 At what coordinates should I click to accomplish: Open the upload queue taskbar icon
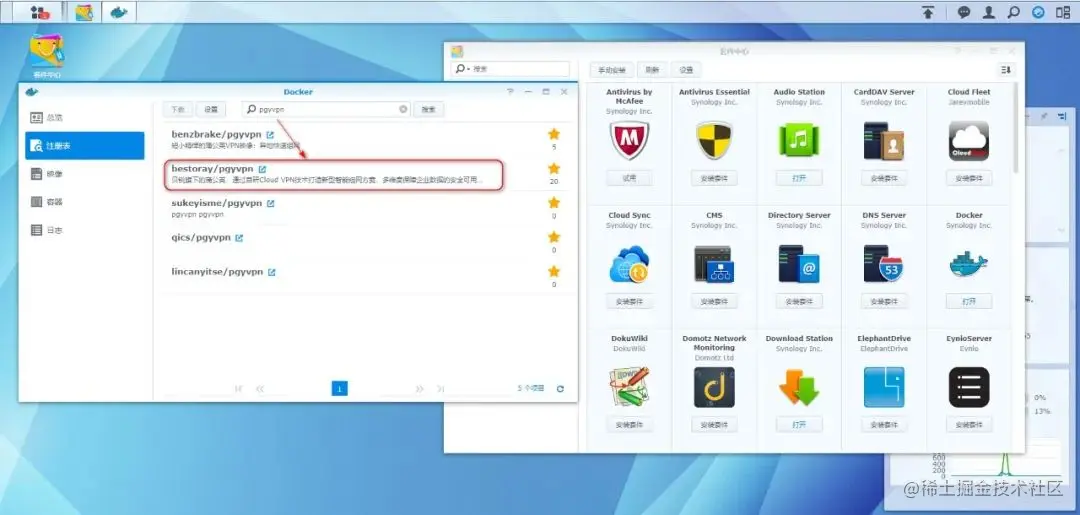pos(928,12)
